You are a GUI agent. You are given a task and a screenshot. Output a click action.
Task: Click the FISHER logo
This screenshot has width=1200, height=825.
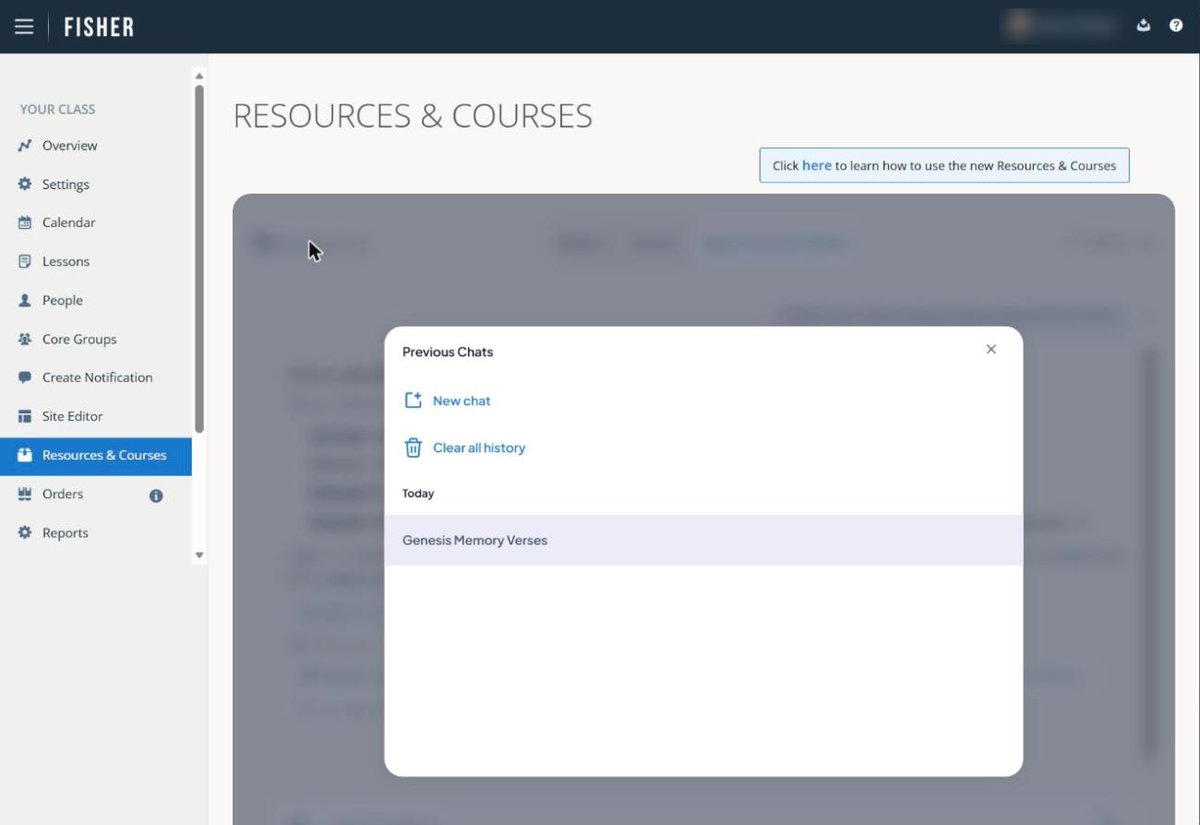[99, 27]
